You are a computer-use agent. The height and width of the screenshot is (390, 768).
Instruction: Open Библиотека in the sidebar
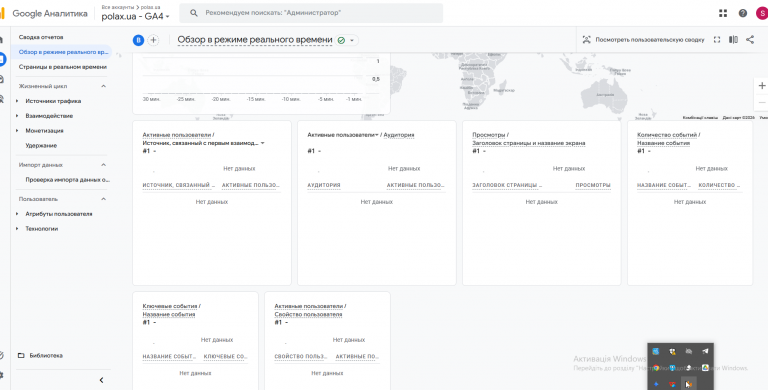pyautogui.click(x=46, y=356)
